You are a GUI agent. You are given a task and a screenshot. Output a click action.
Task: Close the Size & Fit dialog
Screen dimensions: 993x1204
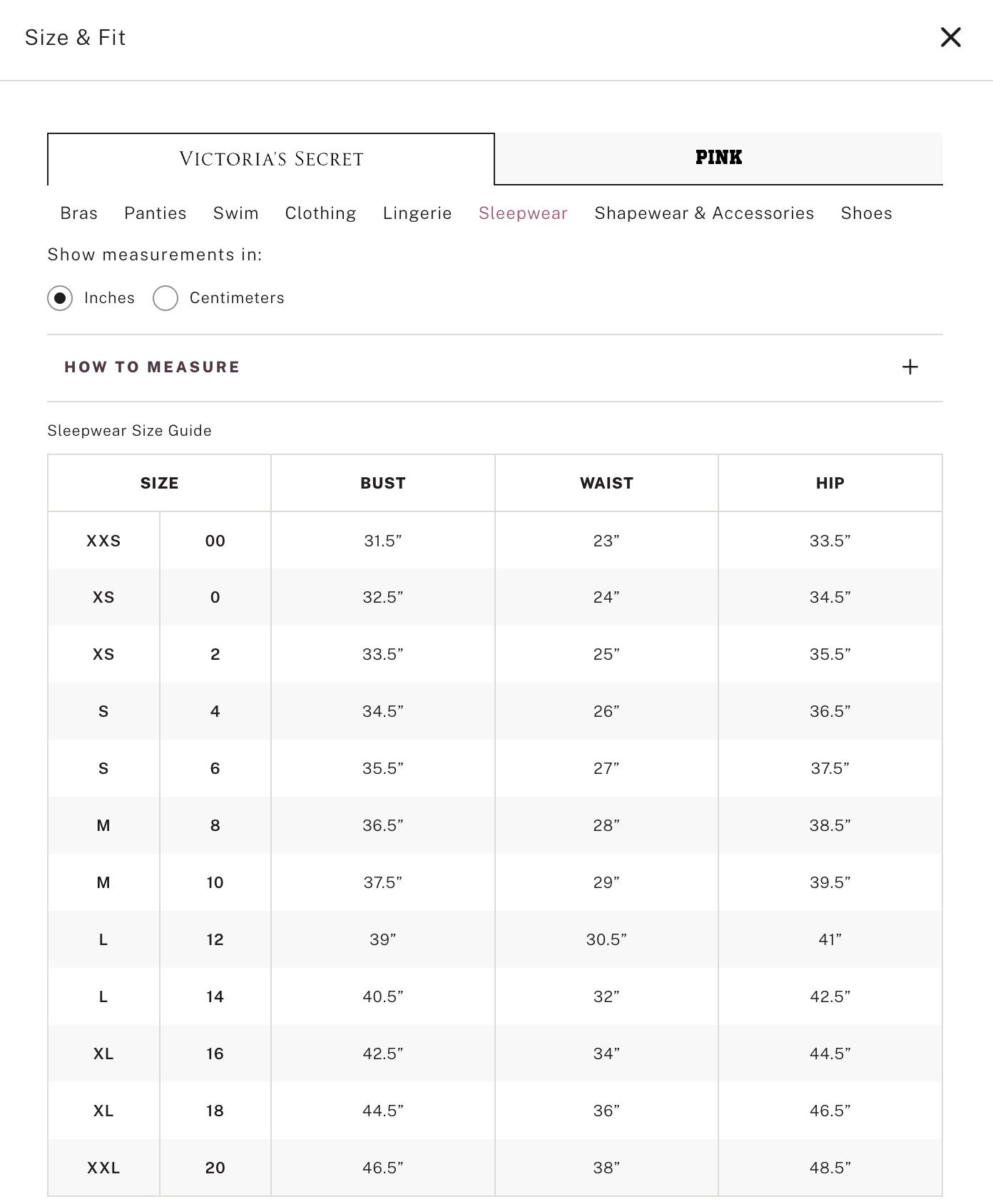[950, 37]
